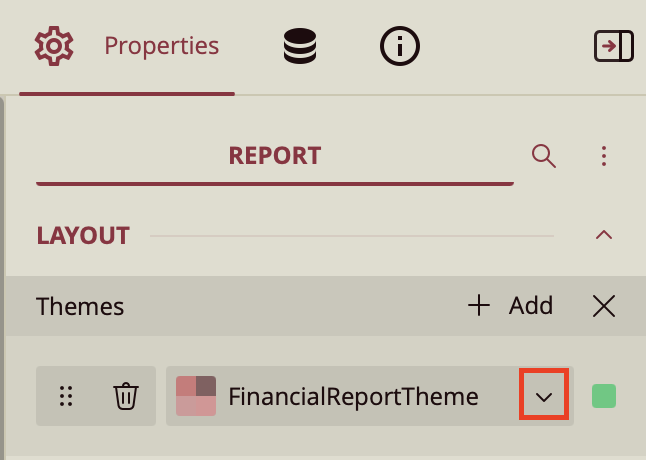Open the info circle panel

400,46
